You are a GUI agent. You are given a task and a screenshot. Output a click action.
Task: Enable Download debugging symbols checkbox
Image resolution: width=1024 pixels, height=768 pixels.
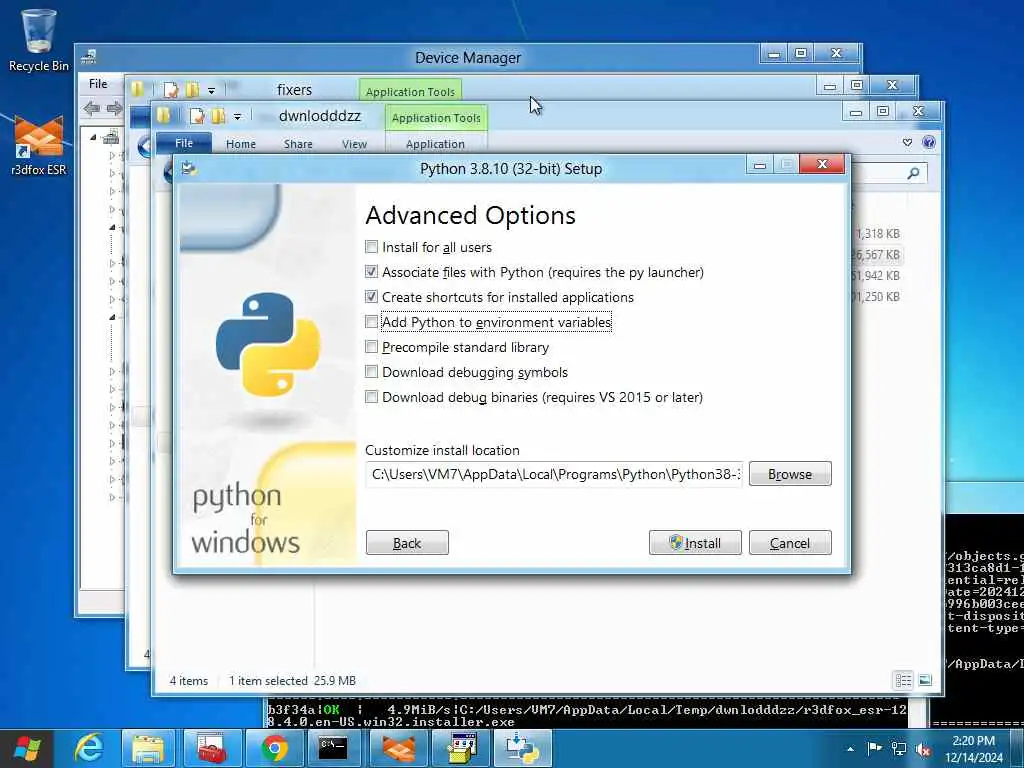point(372,372)
